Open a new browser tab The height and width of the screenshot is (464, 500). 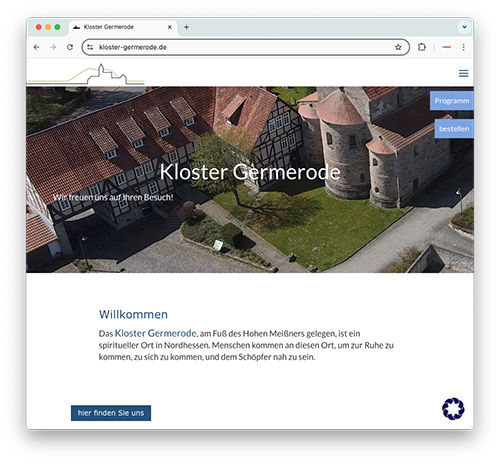tap(186, 27)
